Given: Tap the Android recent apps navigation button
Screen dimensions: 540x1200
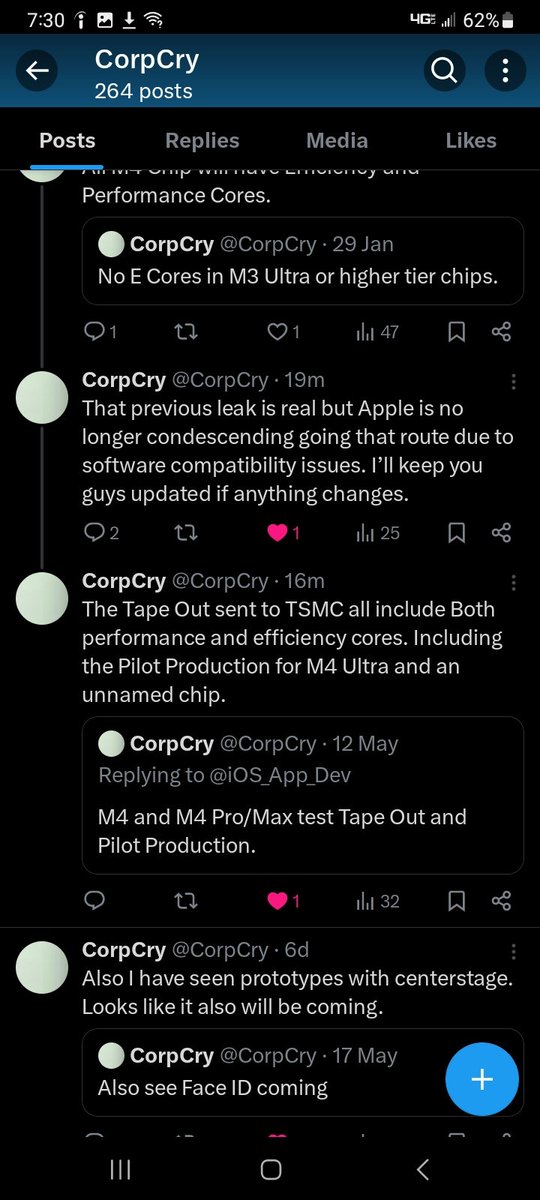Looking at the screenshot, I should pos(119,1169).
